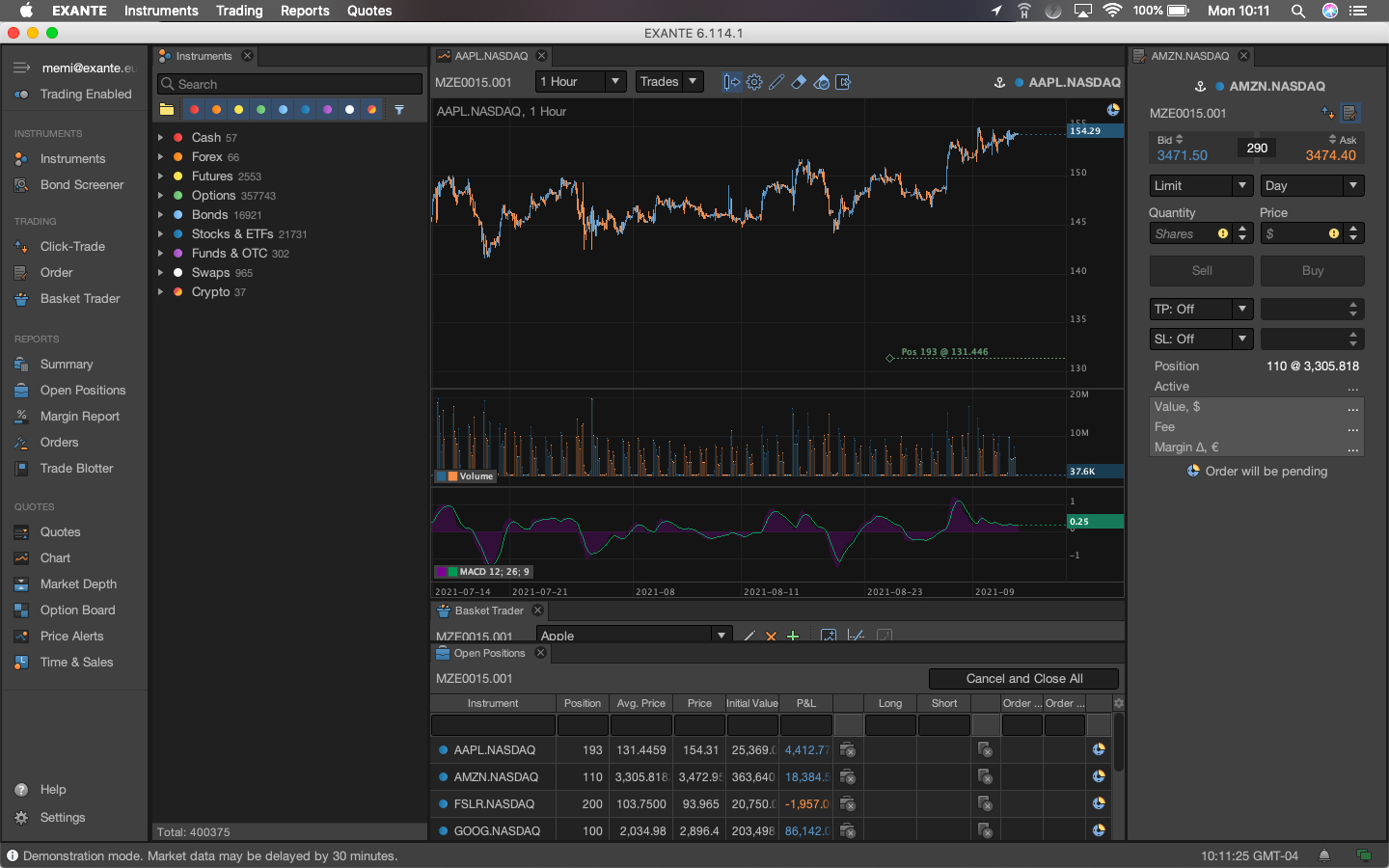
Task: Toggle the chart order panel icon
Action: pos(731,82)
